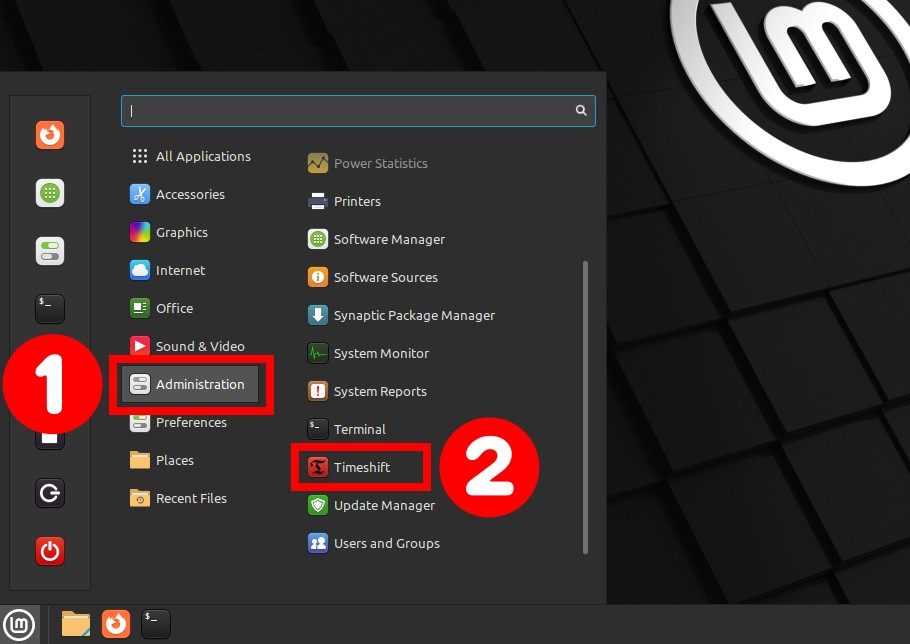The image size is (910, 644).
Task: Click the Linux Mint menu button on the panel
Action: pos(20,624)
